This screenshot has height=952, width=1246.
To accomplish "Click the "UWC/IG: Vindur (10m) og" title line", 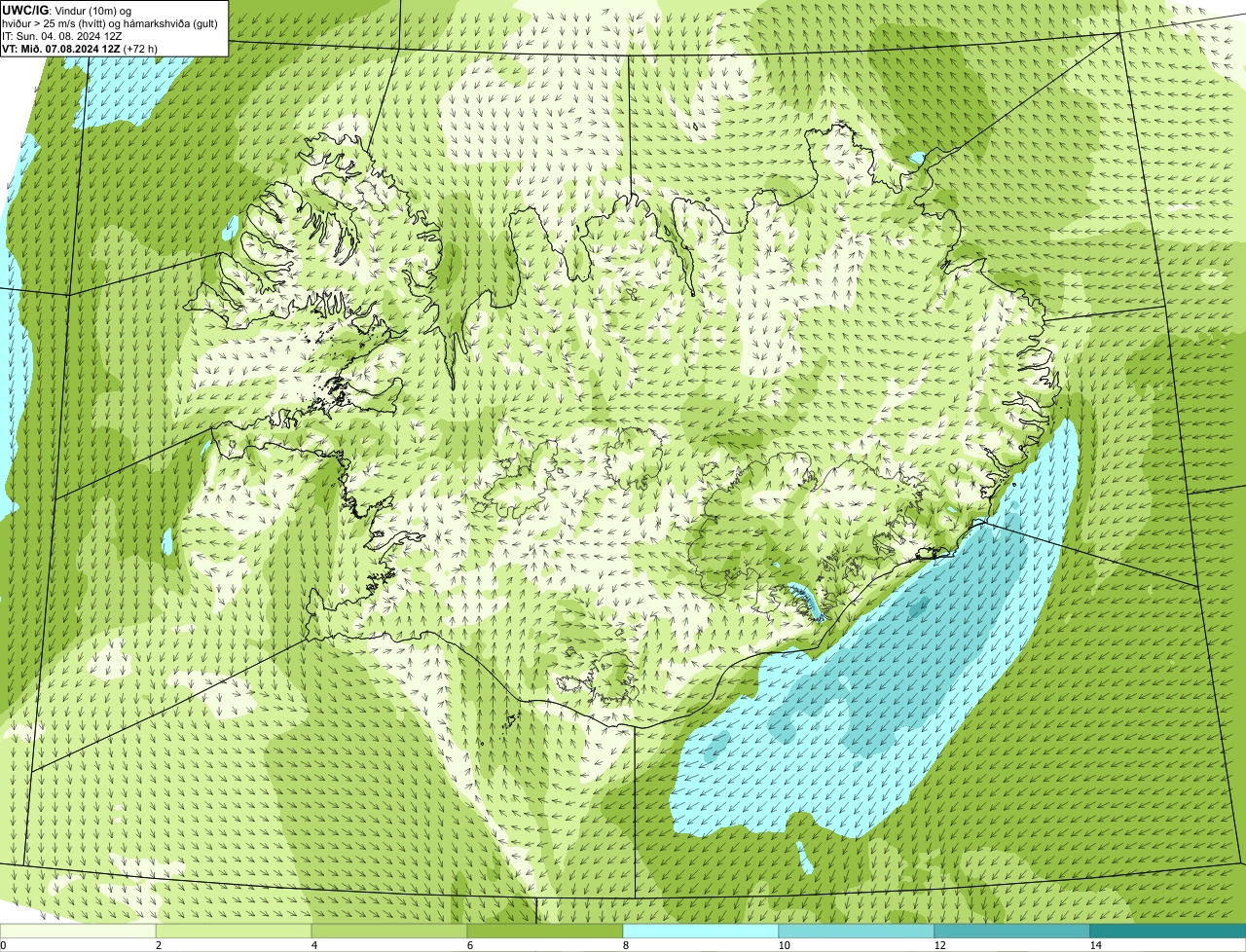I will [x=67, y=10].
